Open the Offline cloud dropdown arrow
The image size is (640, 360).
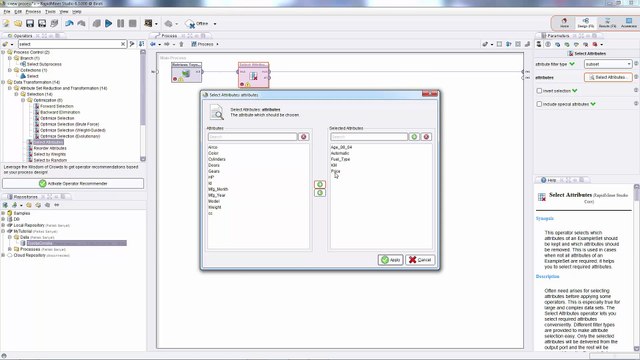point(215,24)
